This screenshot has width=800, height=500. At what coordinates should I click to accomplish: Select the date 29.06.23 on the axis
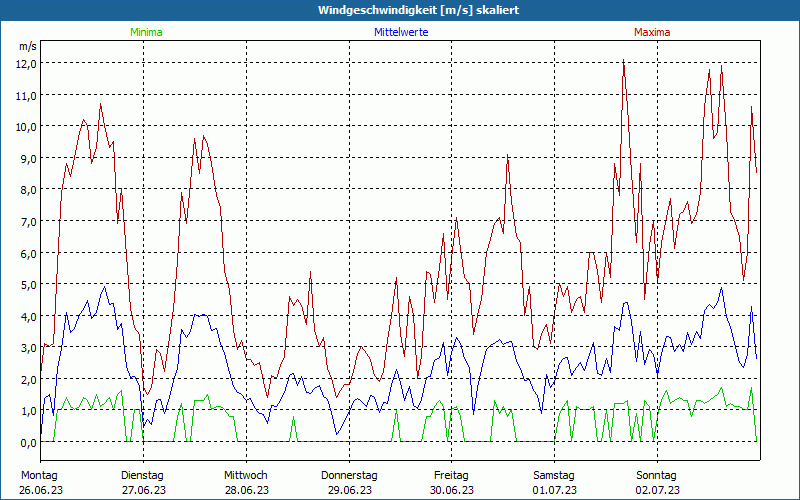349,490
